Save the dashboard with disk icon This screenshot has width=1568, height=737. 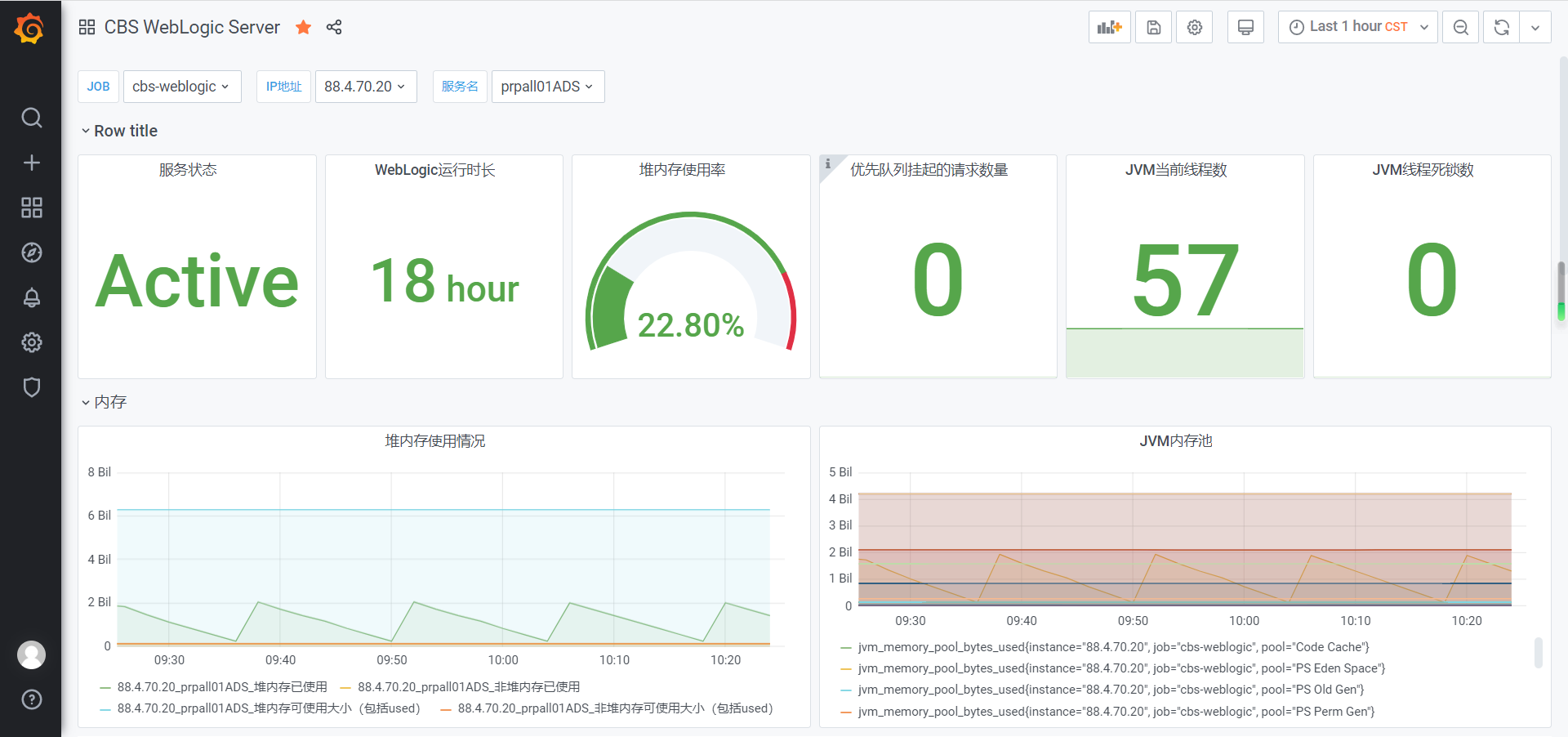pos(1153,27)
